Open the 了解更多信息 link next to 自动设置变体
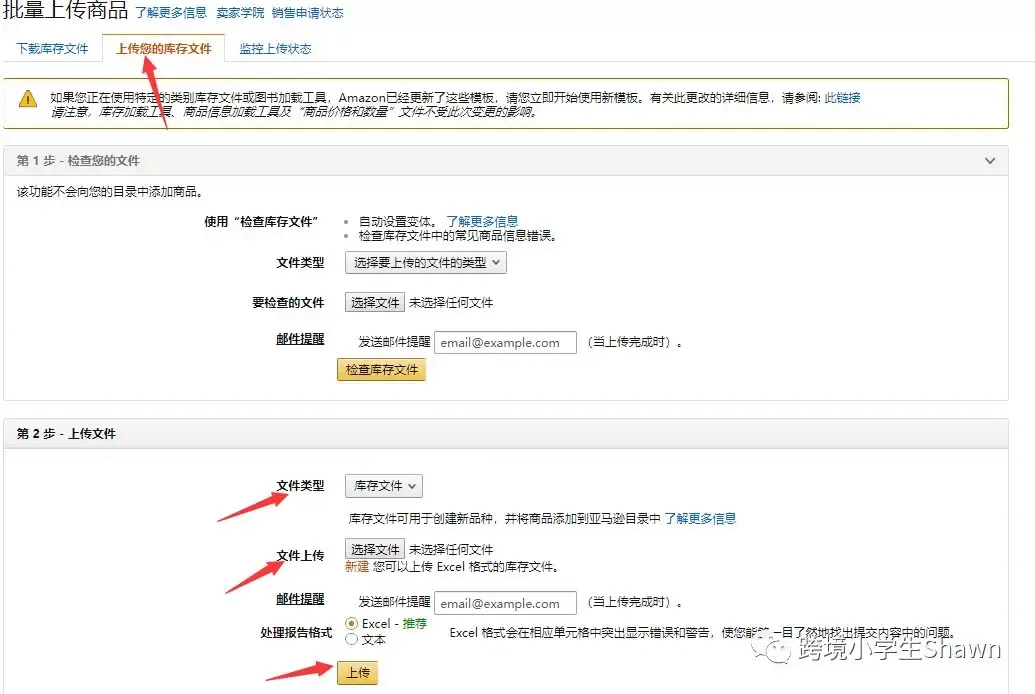Image resolution: width=1035 pixels, height=694 pixels. pyautogui.click(x=482, y=221)
